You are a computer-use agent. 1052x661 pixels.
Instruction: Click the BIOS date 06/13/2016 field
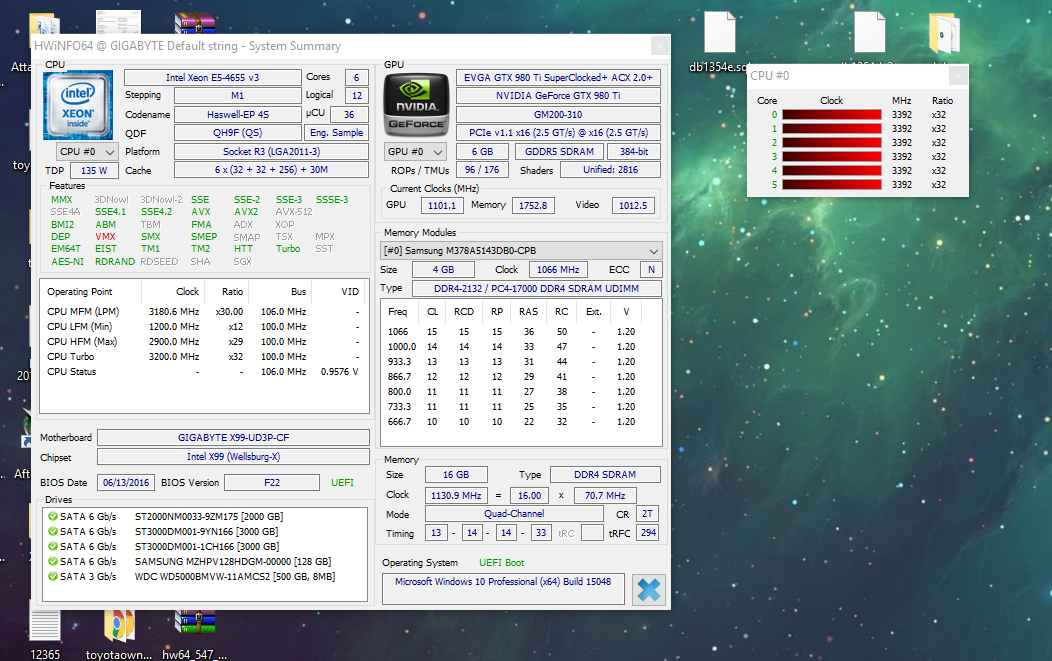[126, 482]
